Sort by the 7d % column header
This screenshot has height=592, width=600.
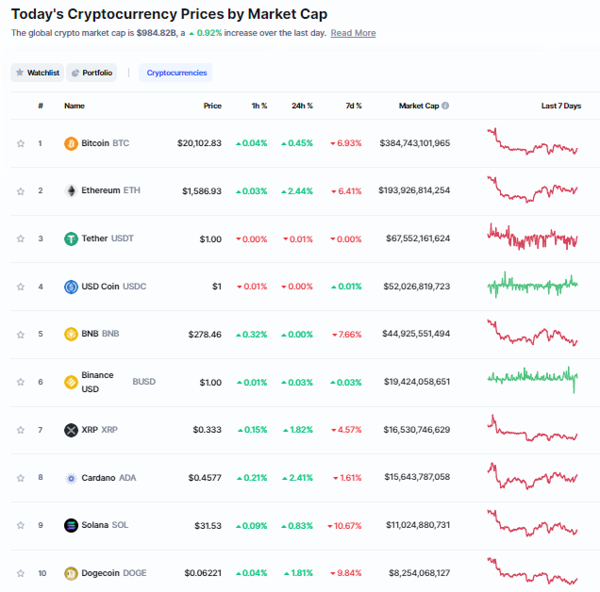click(x=354, y=106)
